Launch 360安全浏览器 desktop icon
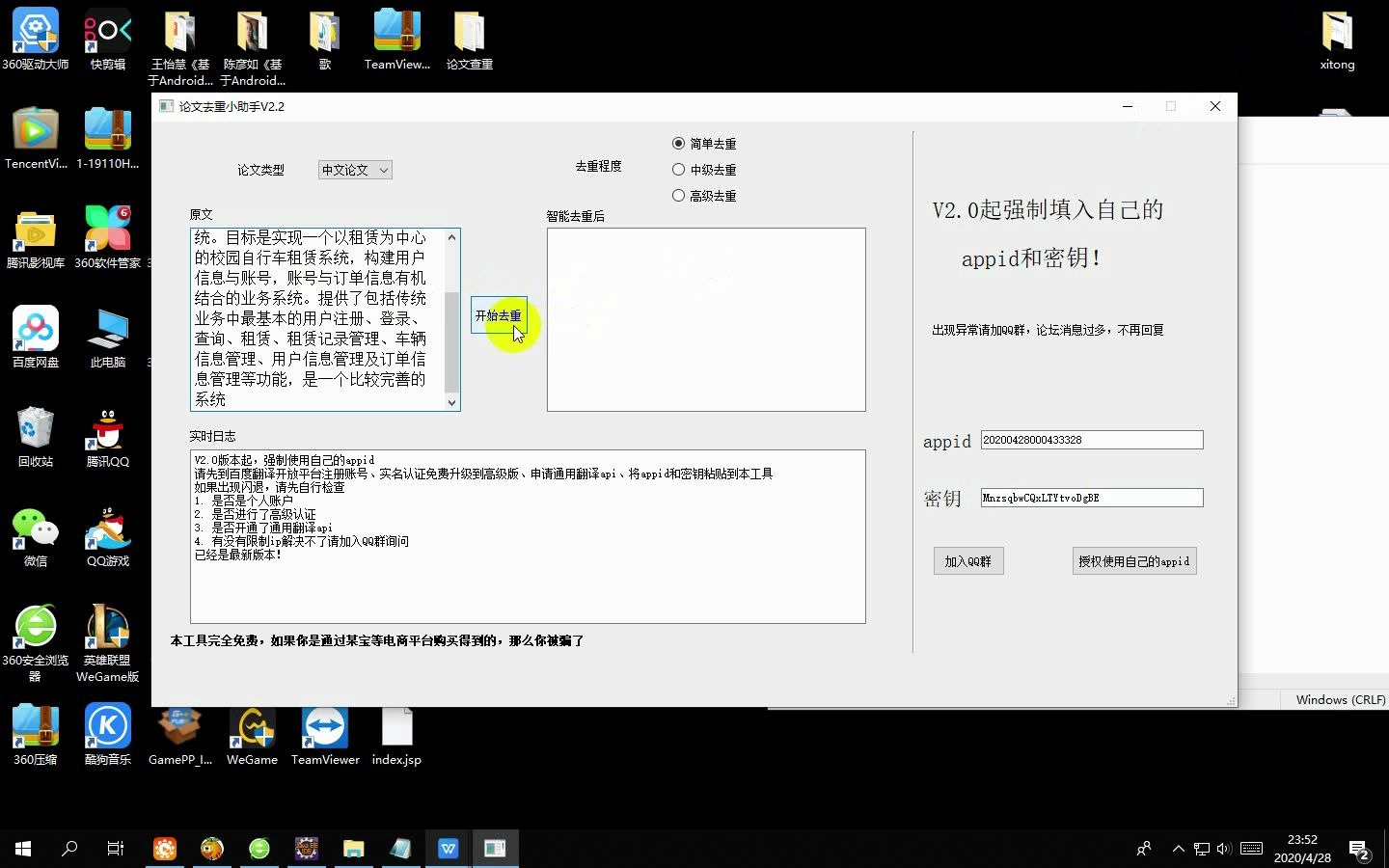The image size is (1389, 868). tap(36, 642)
